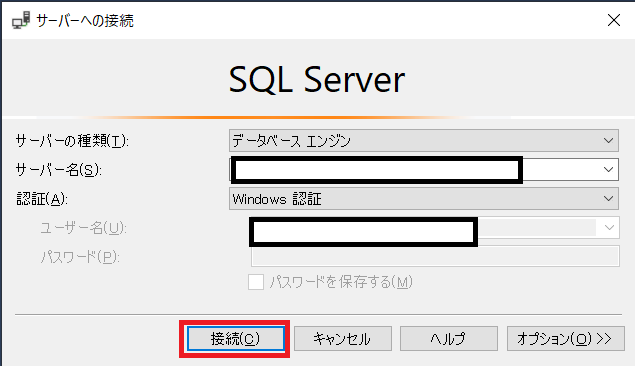This screenshot has height=366, width=635.
Task: Open the サーバーの種類 dropdown
Action: (424, 140)
